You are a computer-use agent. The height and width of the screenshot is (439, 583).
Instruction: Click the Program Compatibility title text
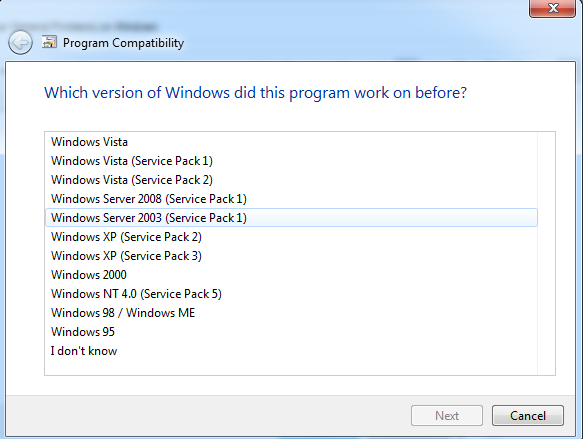click(x=123, y=43)
